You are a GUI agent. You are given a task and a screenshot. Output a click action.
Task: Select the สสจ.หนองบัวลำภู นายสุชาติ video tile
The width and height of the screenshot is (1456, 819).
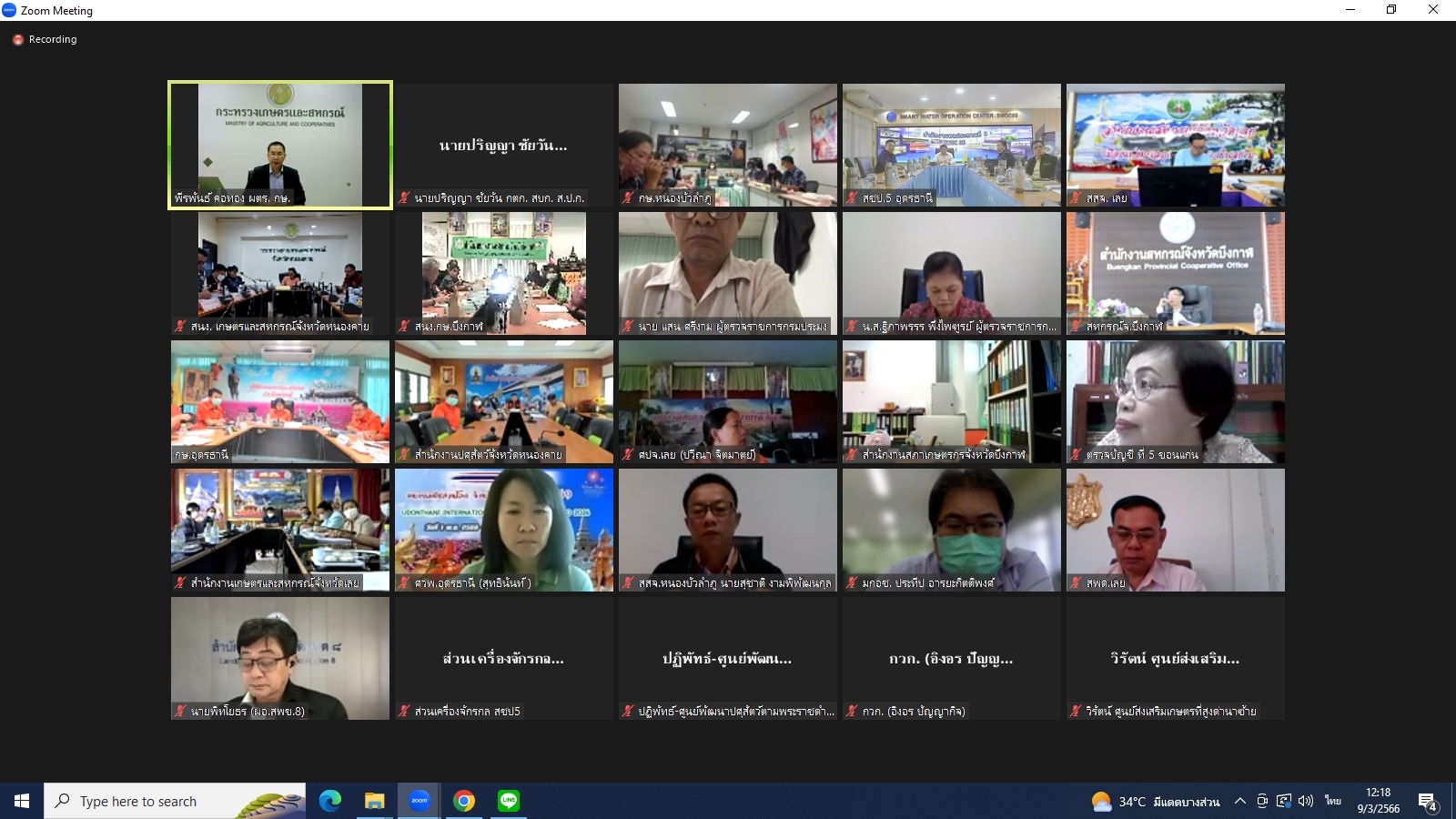(x=728, y=531)
